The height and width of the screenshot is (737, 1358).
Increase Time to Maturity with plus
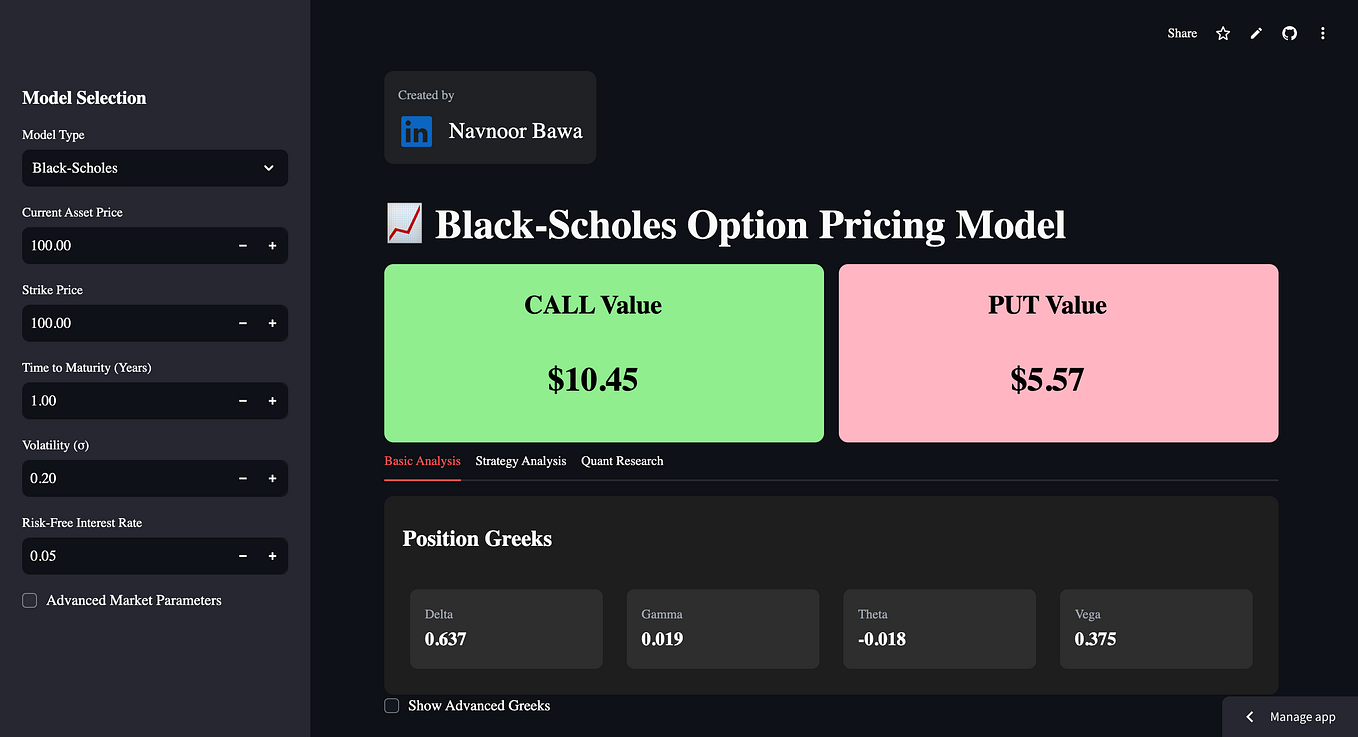[272, 401]
